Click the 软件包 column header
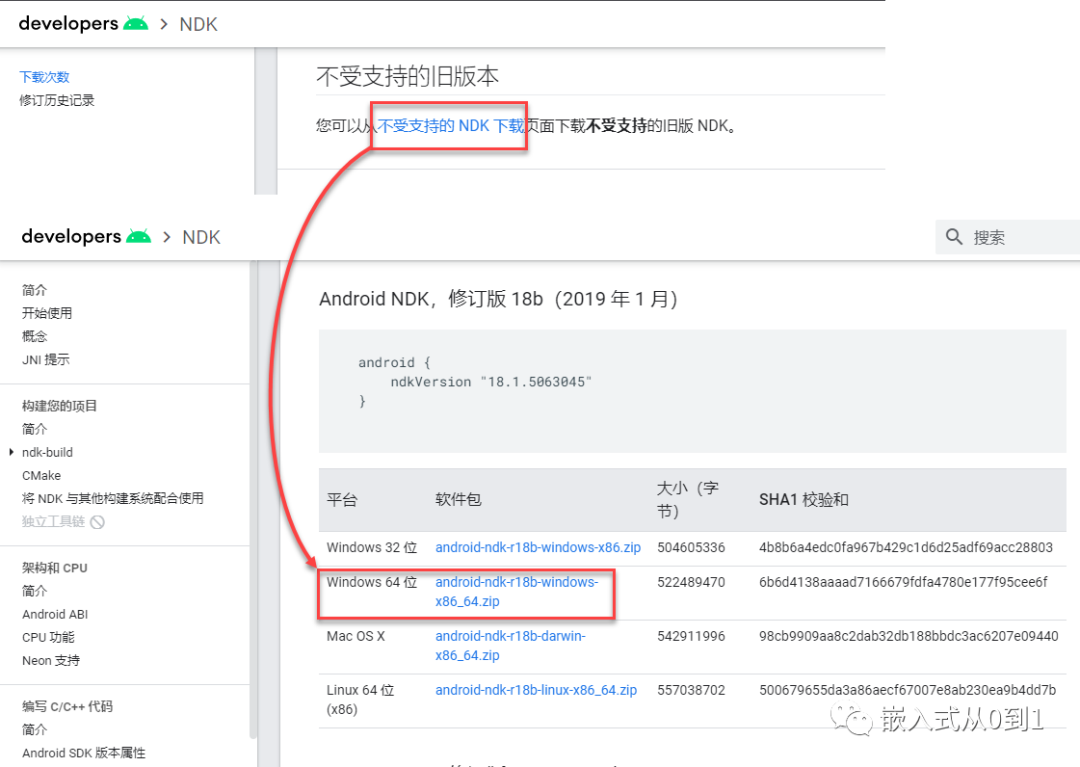This screenshot has height=767, width=1080. click(458, 500)
